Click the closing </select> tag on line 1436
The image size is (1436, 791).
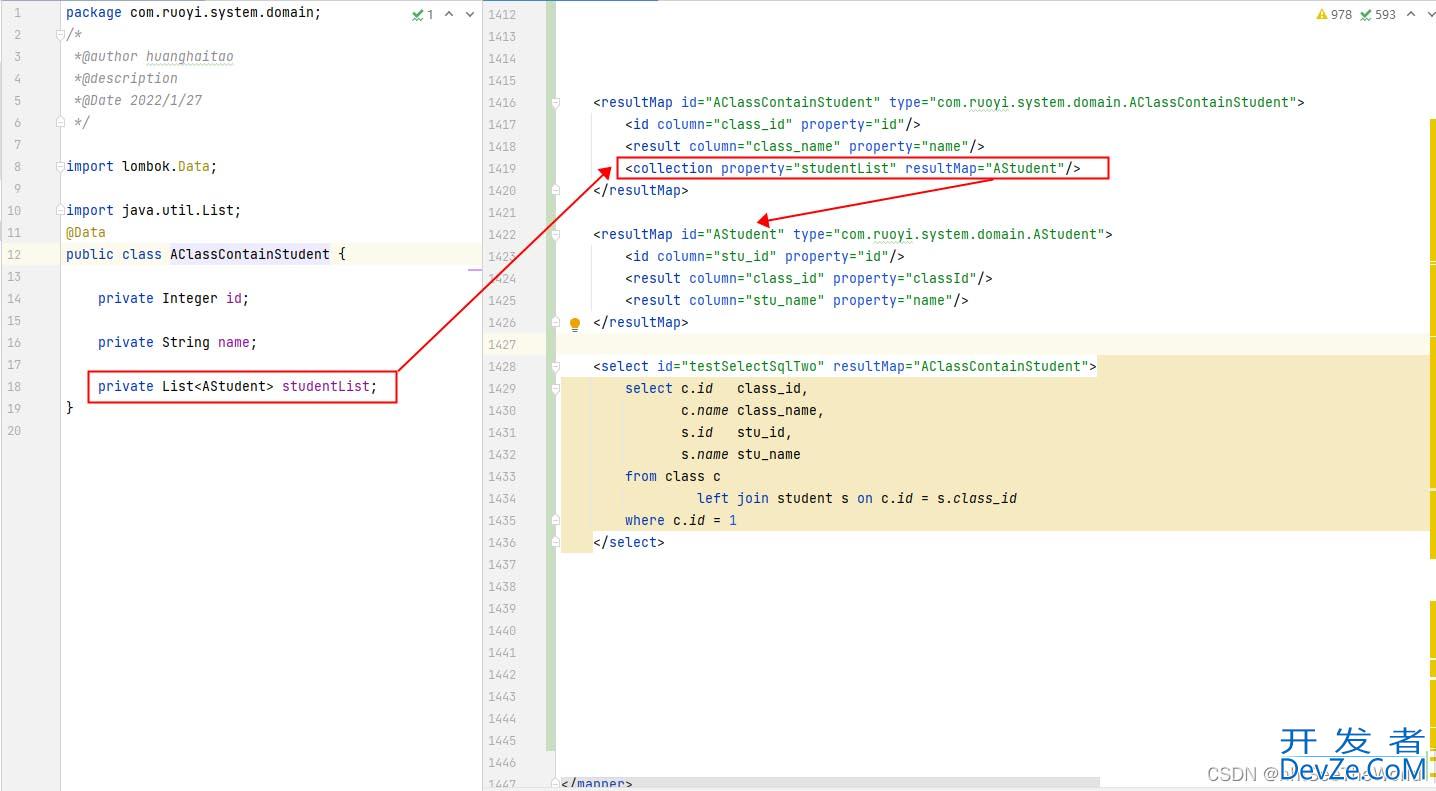coord(629,542)
